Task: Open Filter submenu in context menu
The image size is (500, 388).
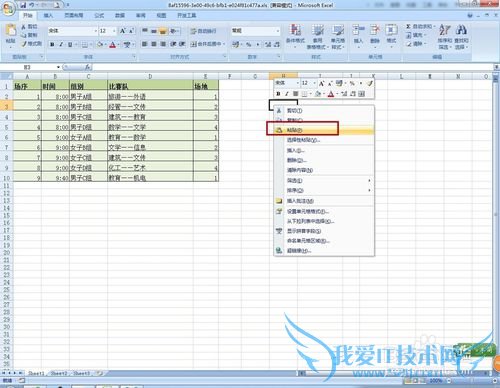Action: click(x=324, y=180)
